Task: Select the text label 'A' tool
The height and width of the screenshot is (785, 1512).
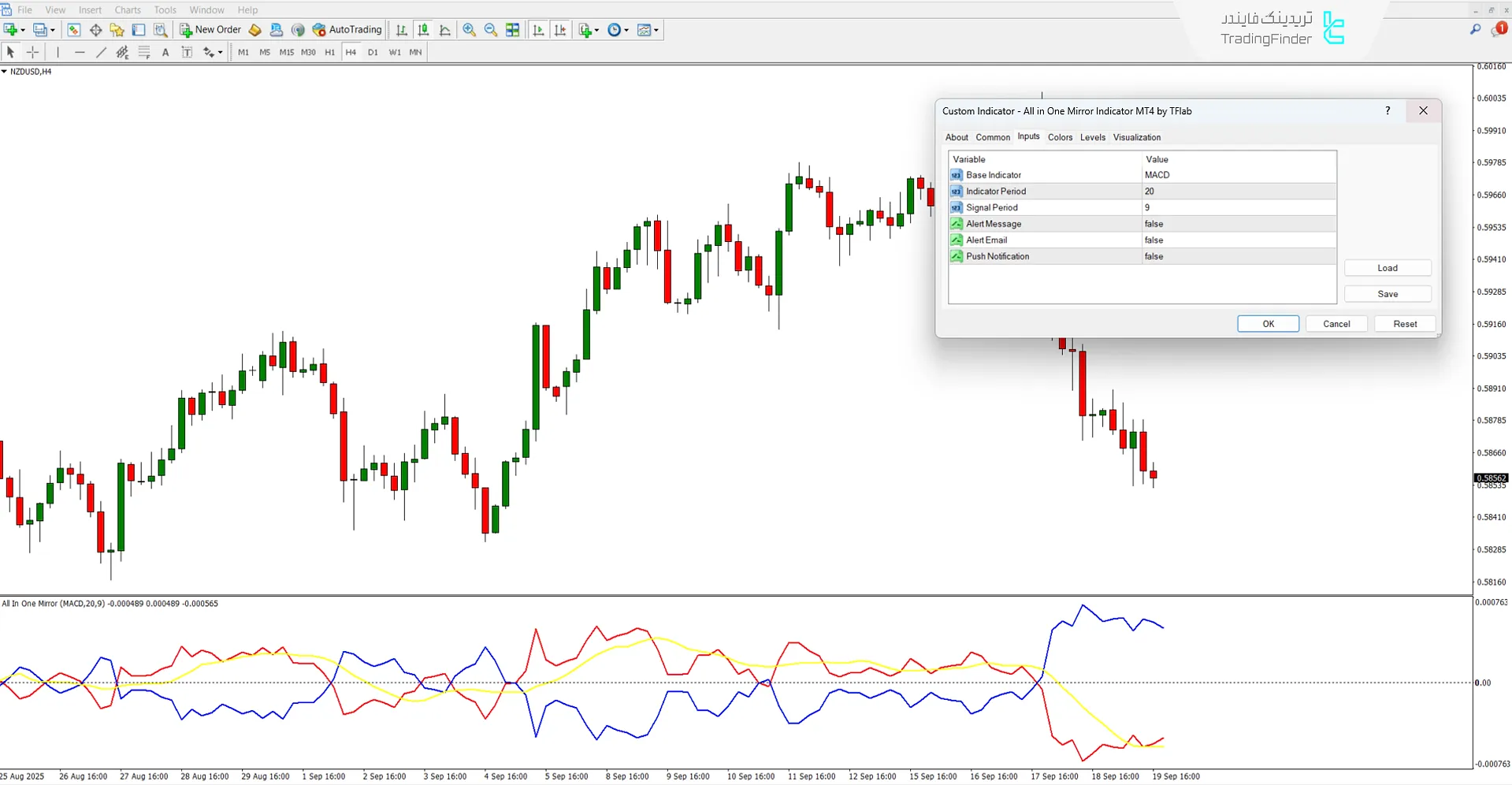Action: (165, 52)
